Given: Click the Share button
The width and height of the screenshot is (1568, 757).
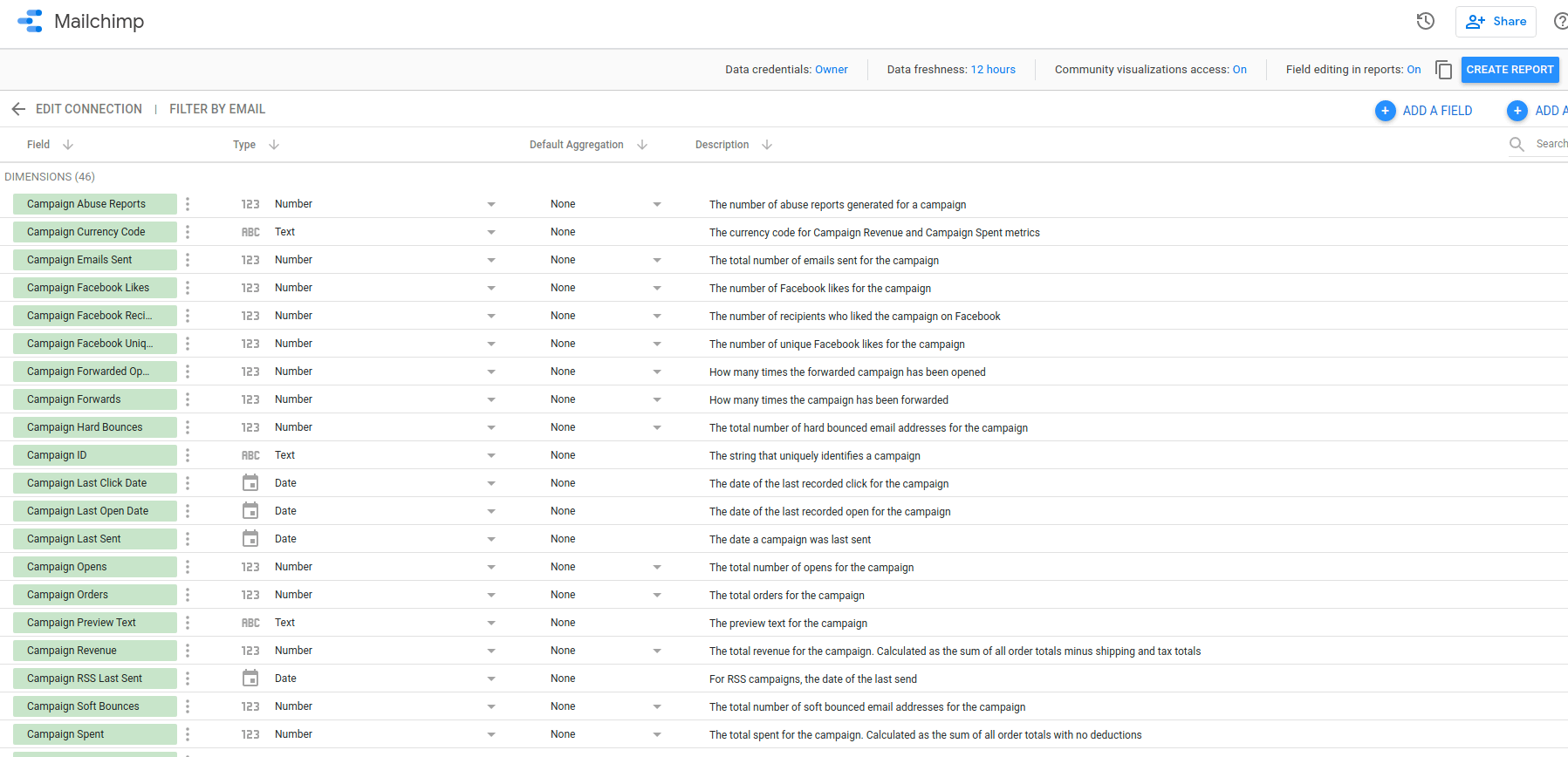Looking at the screenshot, I should click(1496, 22).
